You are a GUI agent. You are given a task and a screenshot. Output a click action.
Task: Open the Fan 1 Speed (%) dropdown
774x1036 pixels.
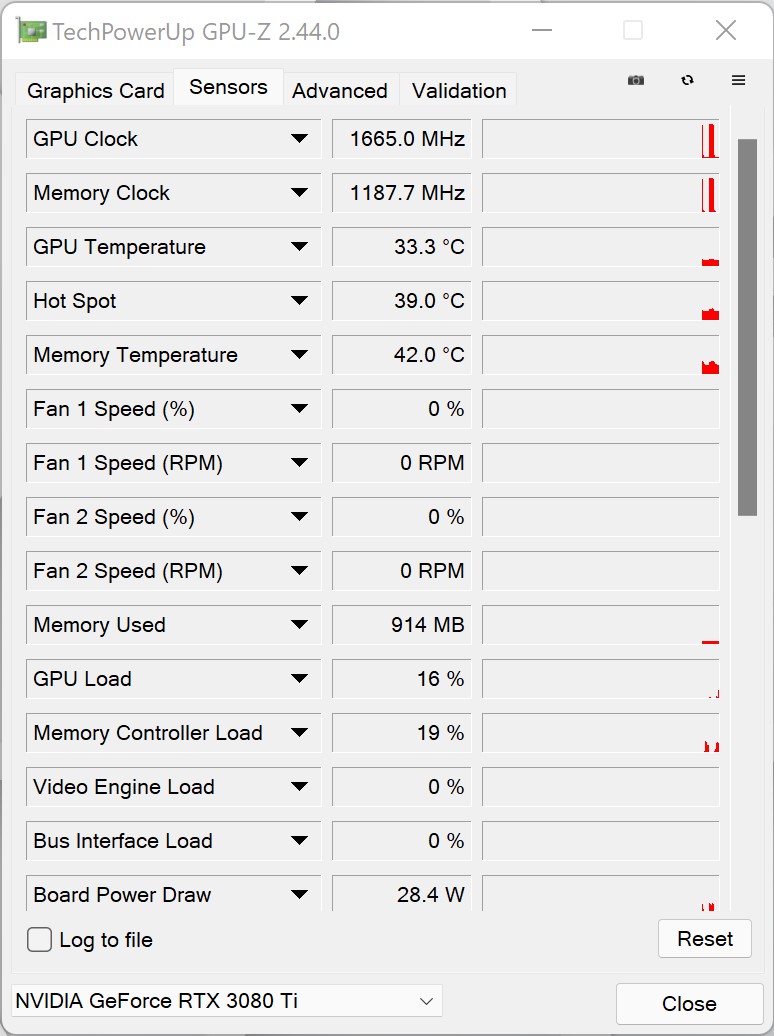pyautogui.click(x=299, y=409)
